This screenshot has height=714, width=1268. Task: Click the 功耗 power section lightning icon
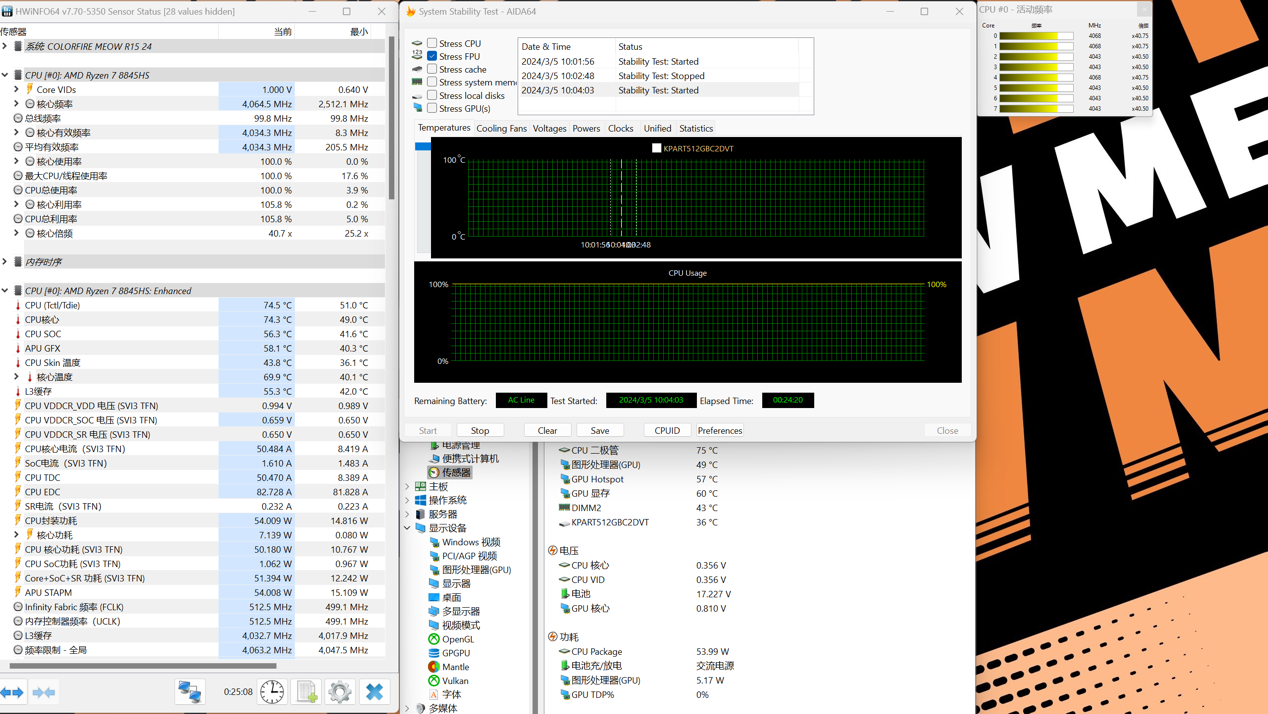[553, 637]
